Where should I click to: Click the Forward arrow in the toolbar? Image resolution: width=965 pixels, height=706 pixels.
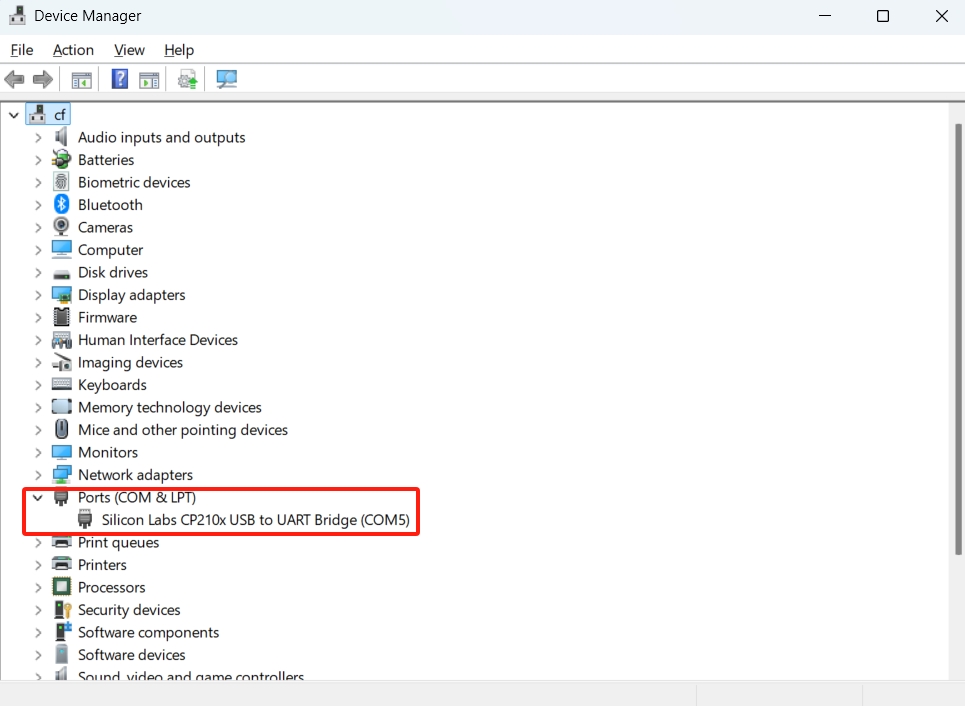pos(43,80)
